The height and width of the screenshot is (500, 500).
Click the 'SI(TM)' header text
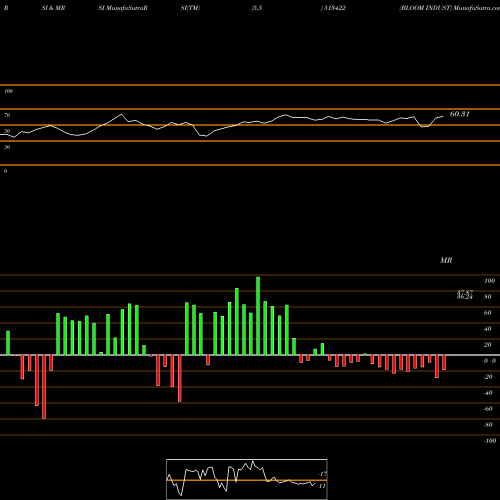click(x=190, y=8)
